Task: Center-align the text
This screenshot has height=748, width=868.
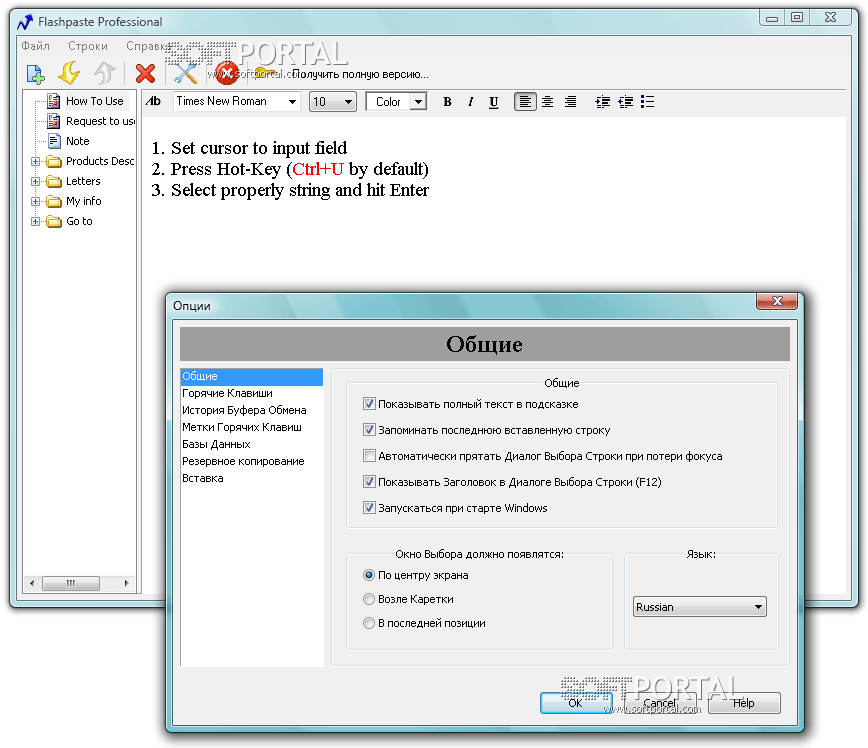Action: [x=547, y=102]
